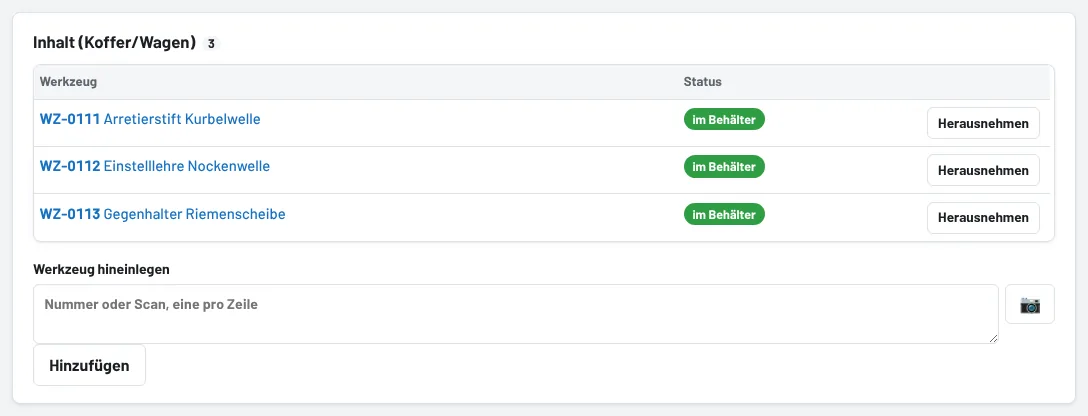Click the 'im Behälter' badge for WZ-0113
Screen dimensions: 1088x416
click(x=724, y=214)
